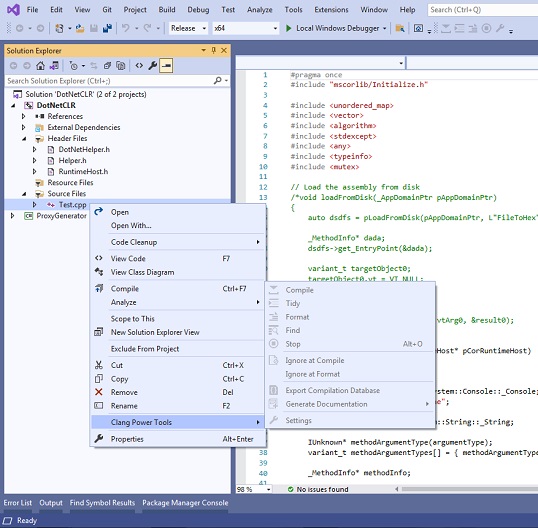Click Generate Documentation submenu entry
Viewport: 538px width, 528px height.
(x=350, y=404)
